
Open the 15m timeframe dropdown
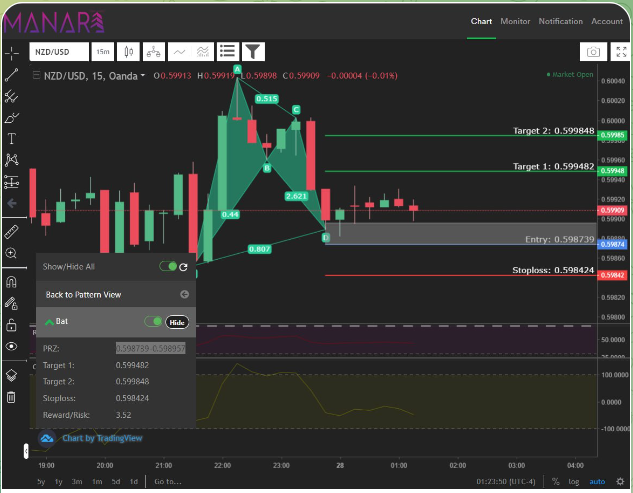tap(103, 52)
